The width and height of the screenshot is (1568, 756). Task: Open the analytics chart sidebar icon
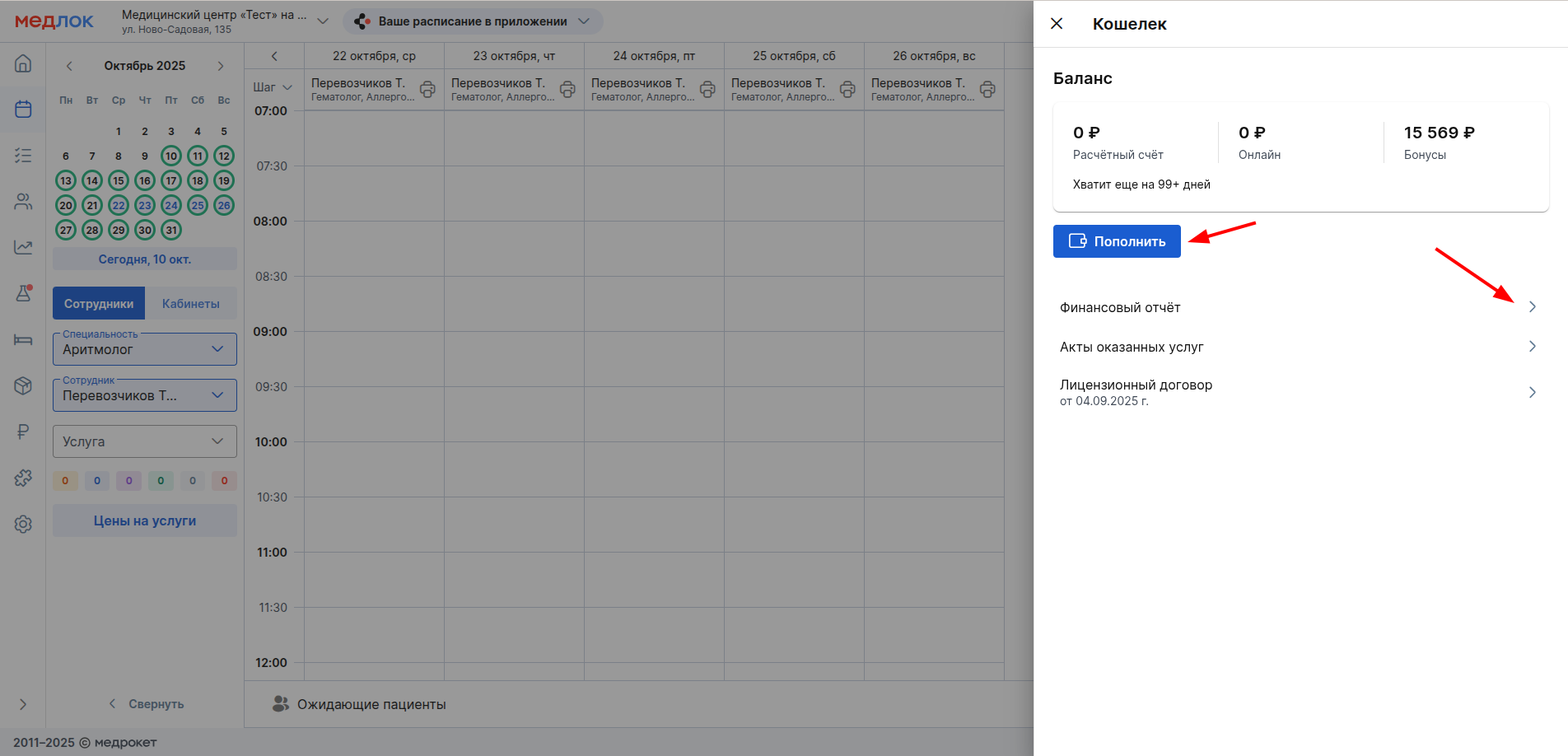(x=23, y=247)
